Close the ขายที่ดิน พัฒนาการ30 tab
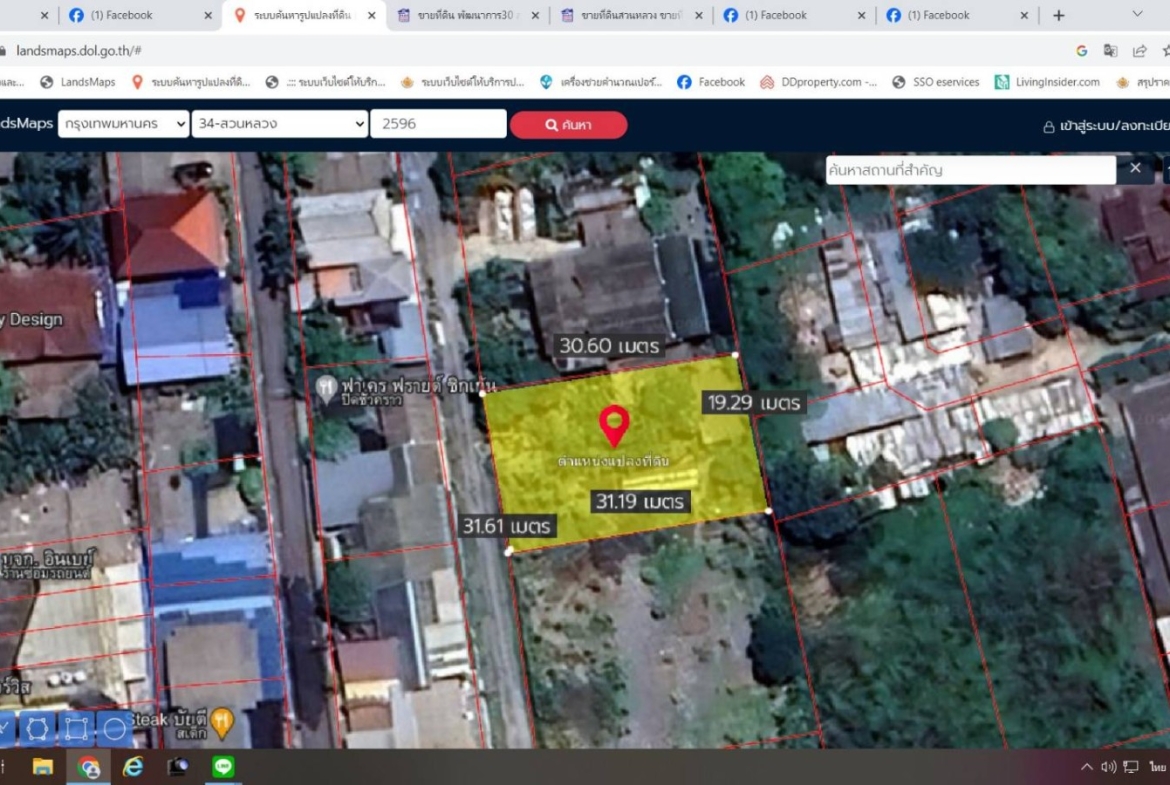1170x785 pixels. click(535, 15)
